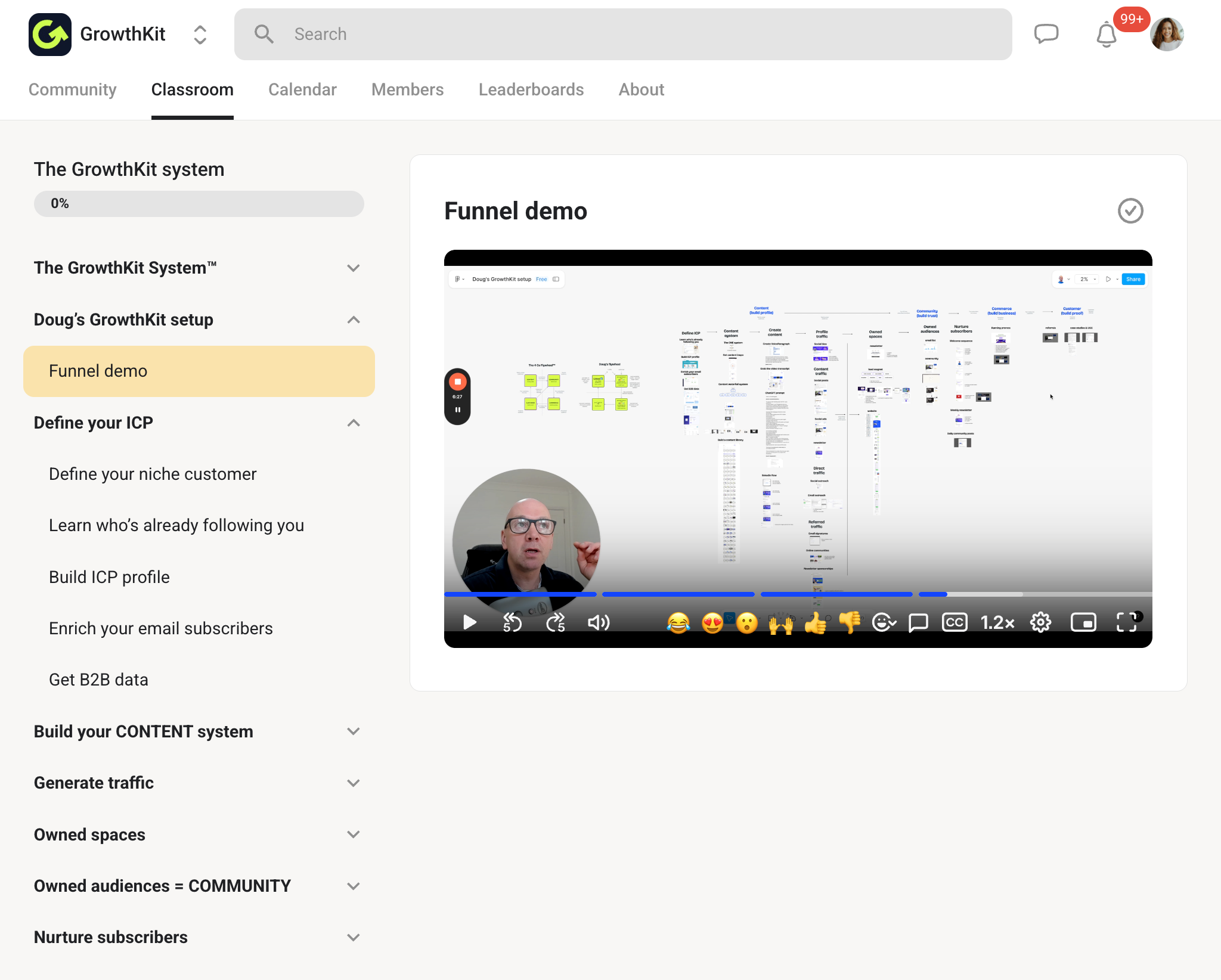React with the raised hands emoji

(781, 623)
